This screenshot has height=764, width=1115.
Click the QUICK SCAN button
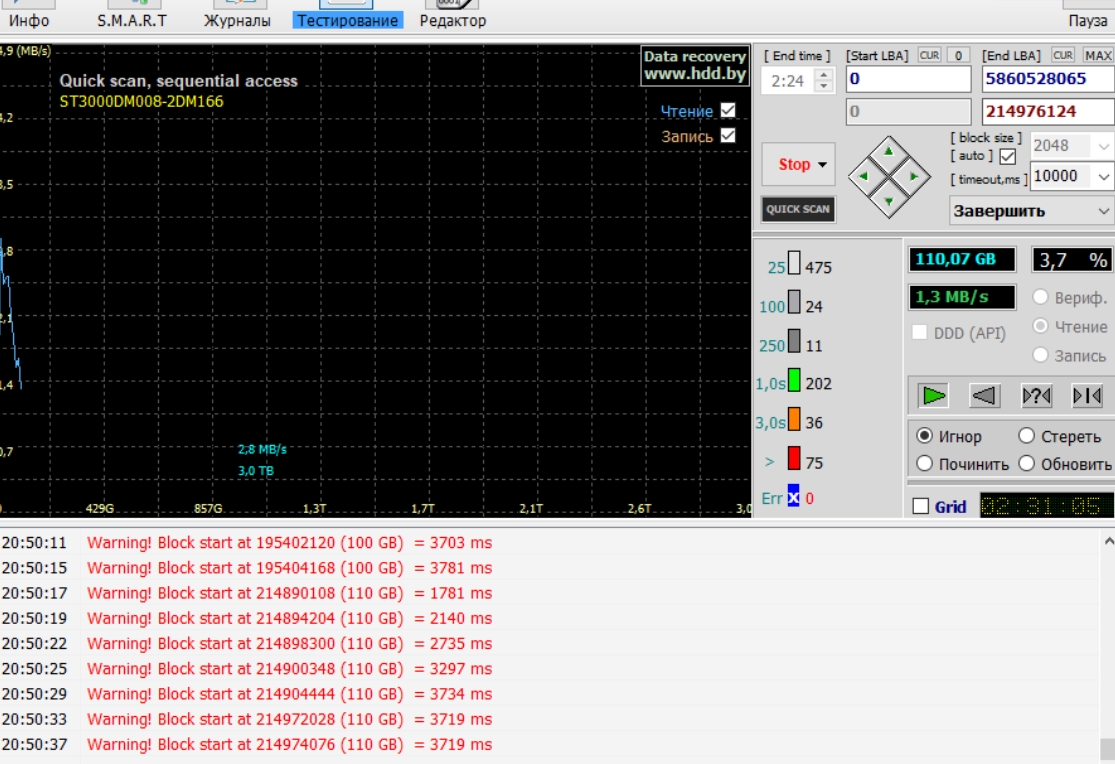click(x=798, y=209)
